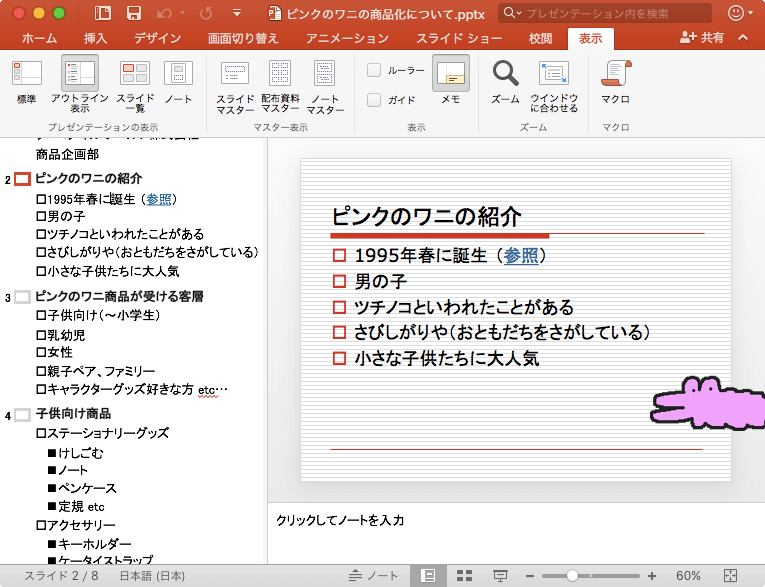This screenshot has width=765, height=587.
Task: Click the 共有 share button
Action: click(702, 37)
